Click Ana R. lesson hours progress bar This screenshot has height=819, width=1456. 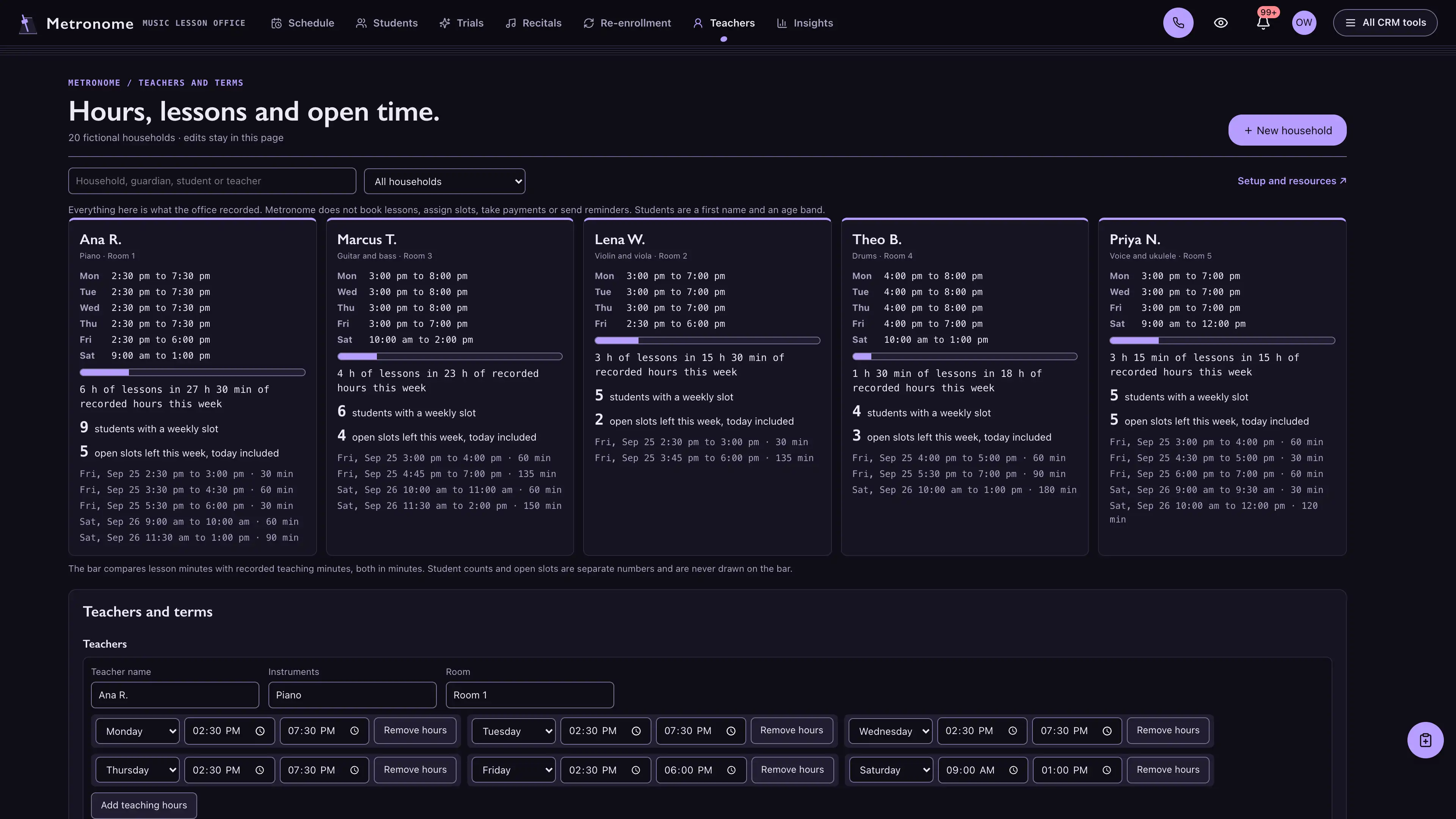192,372
